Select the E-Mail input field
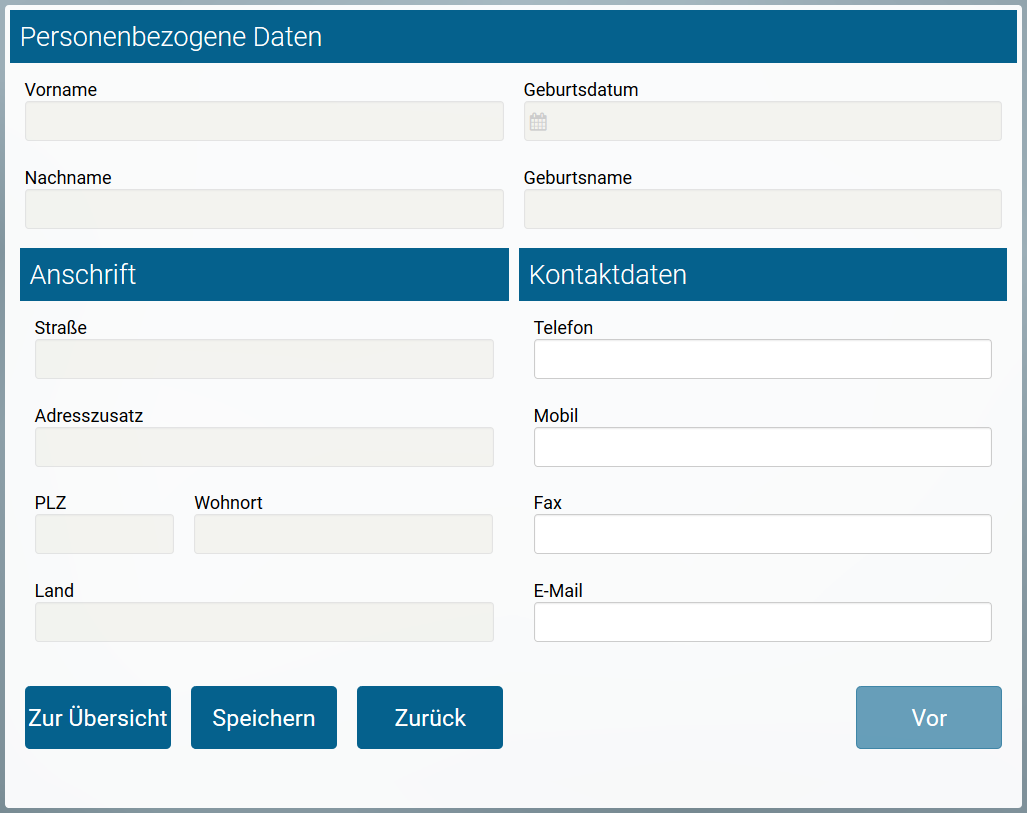The image size is (1027, 813). tap(762, 622)
